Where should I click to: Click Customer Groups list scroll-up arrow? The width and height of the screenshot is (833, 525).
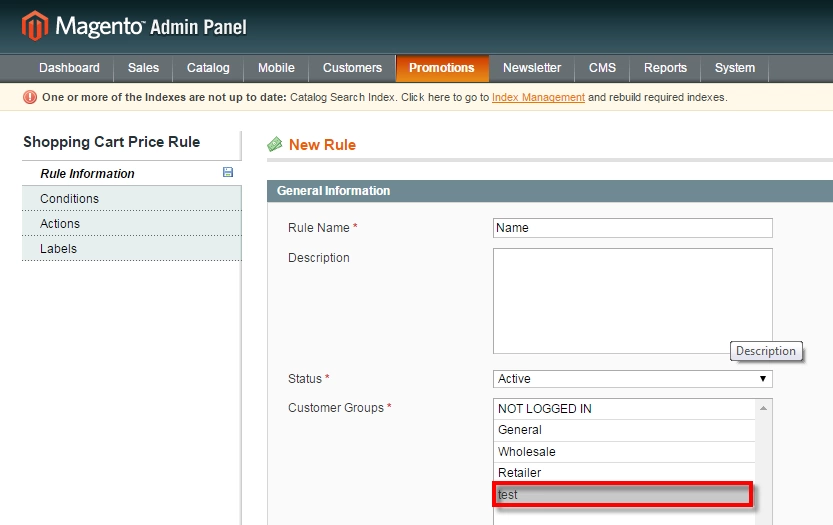click(763, 408)
